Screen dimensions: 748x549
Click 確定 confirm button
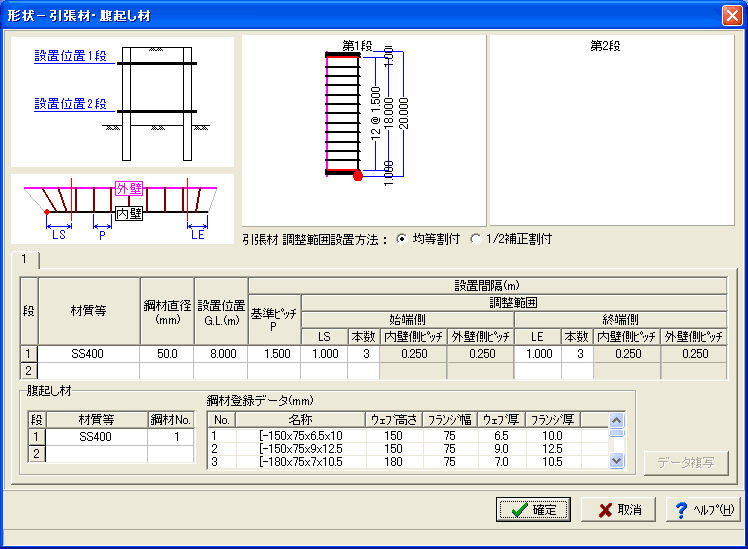coord(533,509)
